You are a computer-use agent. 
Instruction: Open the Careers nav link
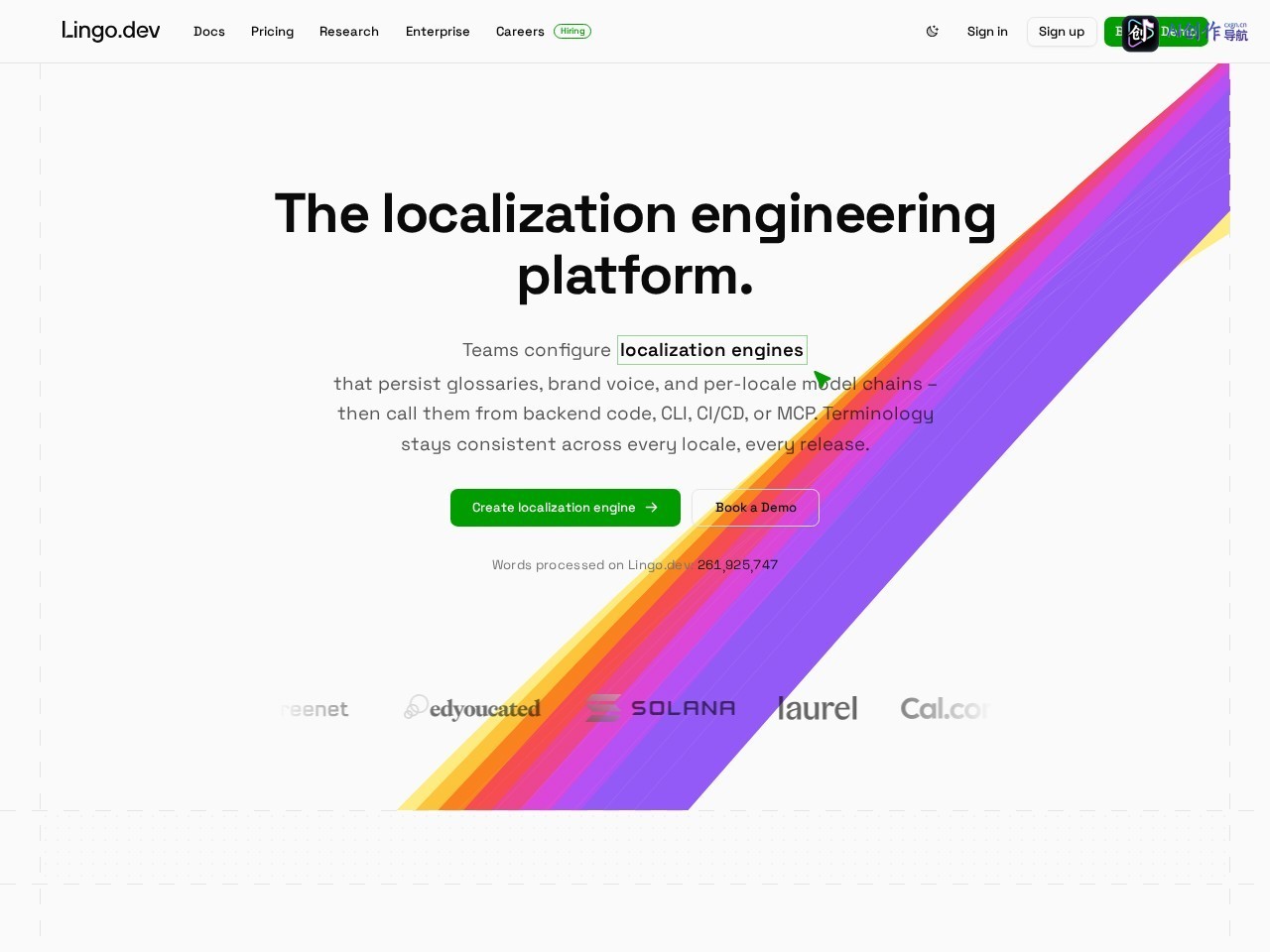point(520,32)
